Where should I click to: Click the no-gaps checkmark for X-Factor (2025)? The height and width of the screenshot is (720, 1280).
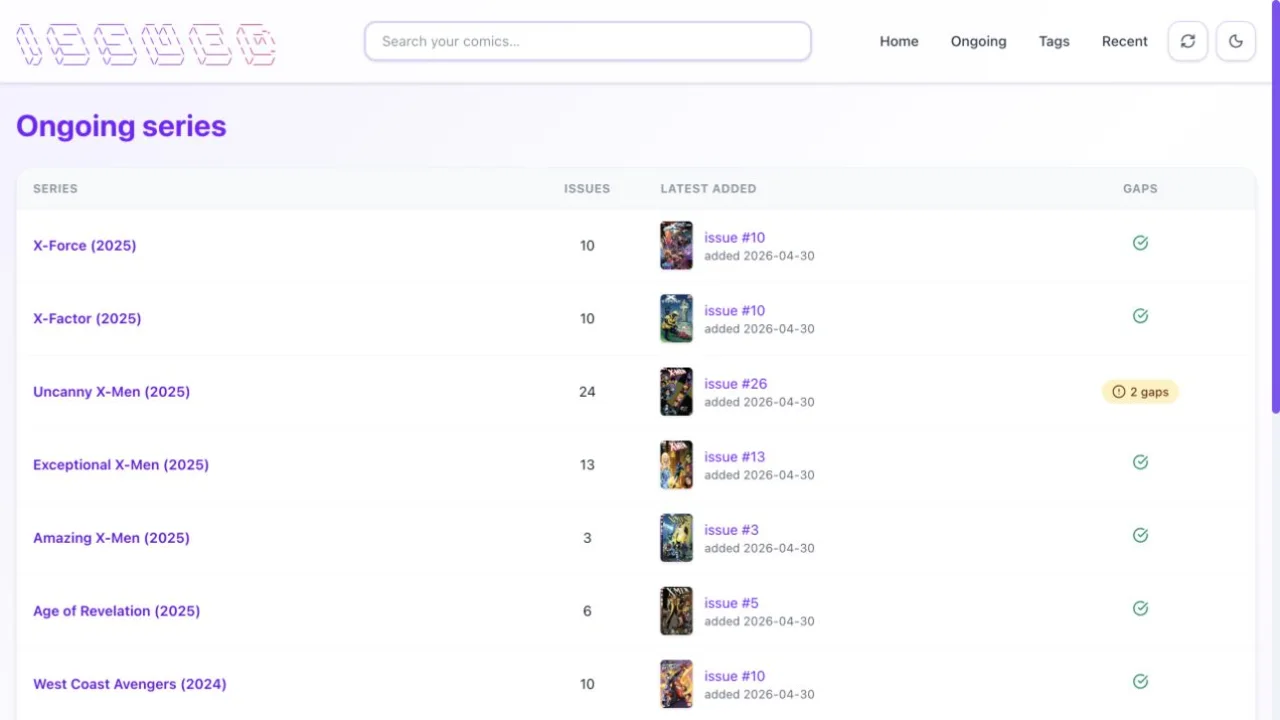pyautogui.click(x=1140, y=316)
